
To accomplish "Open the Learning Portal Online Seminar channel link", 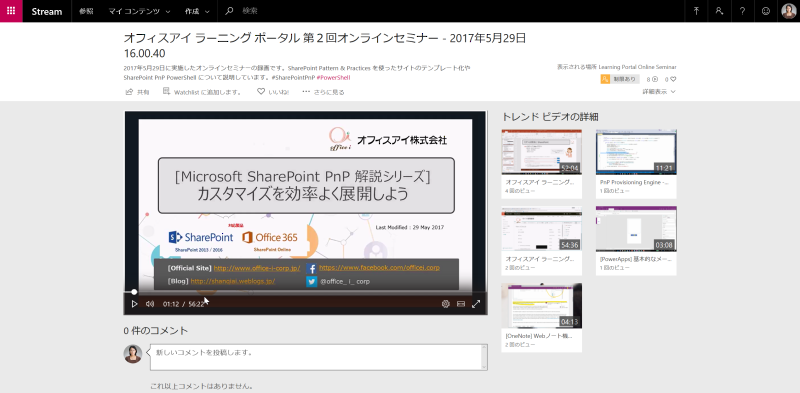I will (637, 67).
